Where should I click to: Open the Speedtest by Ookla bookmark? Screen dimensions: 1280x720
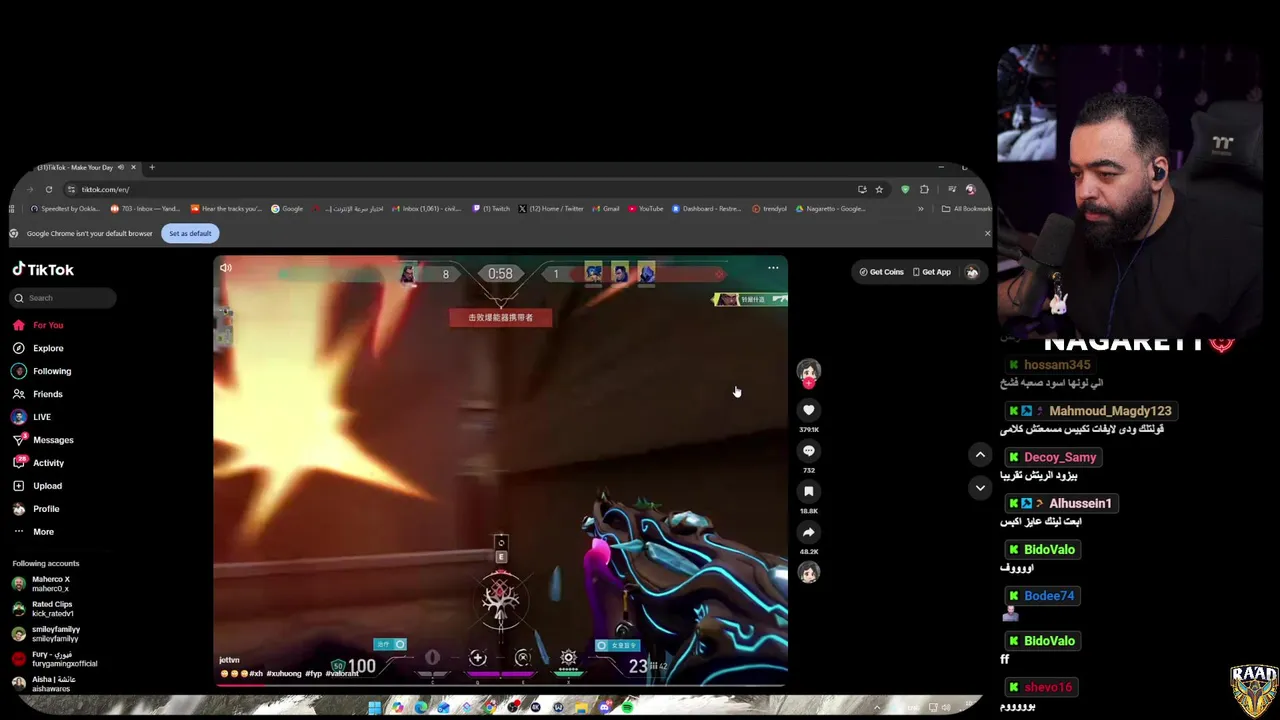point(65,209)
